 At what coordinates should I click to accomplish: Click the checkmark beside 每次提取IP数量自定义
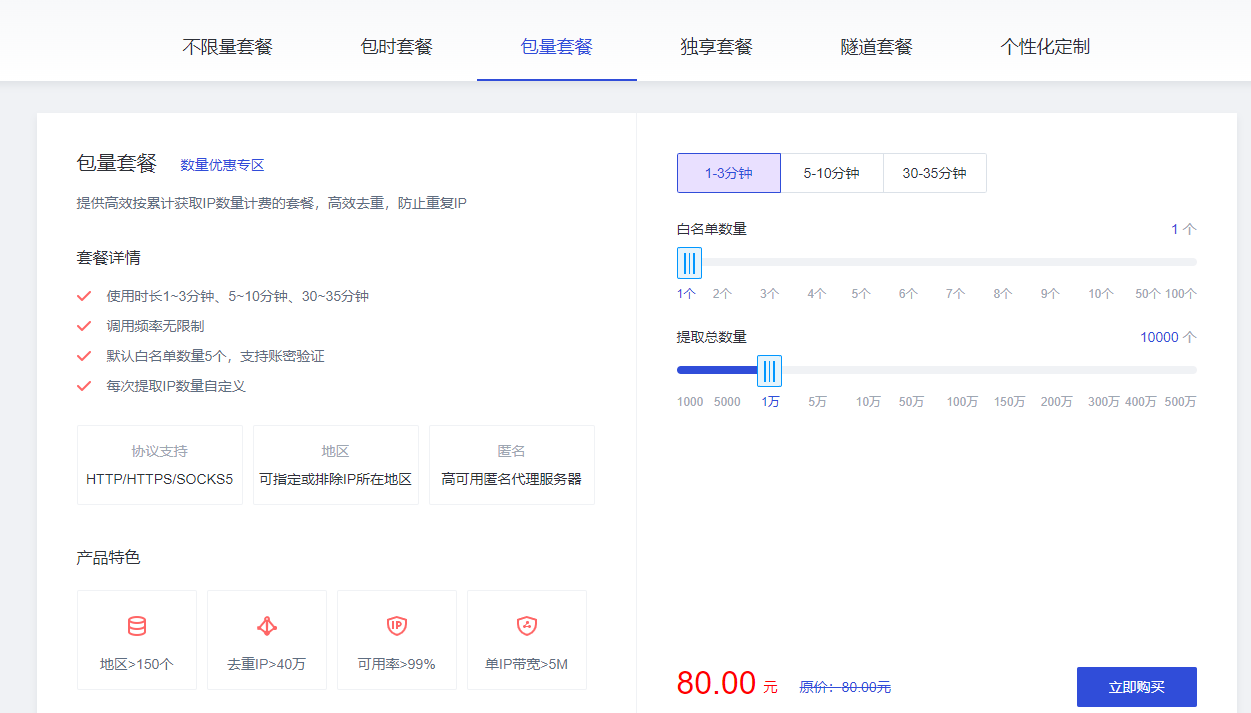click(85, 386)
